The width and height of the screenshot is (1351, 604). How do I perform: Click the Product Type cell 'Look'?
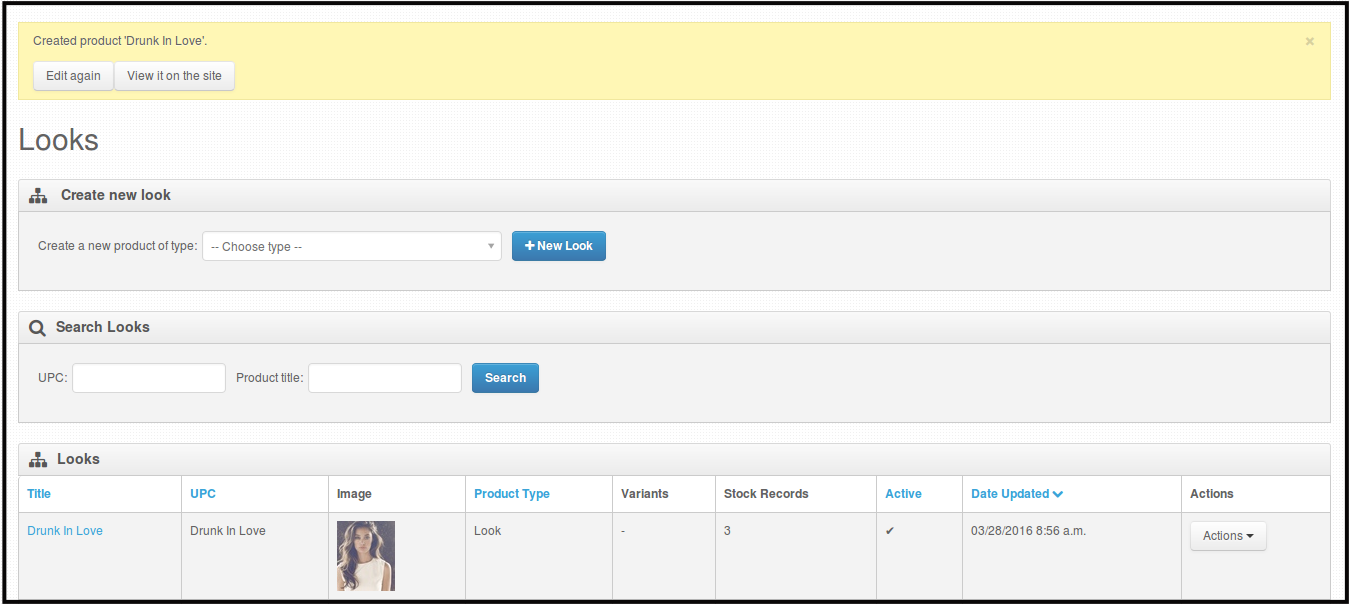click(488, 531)
